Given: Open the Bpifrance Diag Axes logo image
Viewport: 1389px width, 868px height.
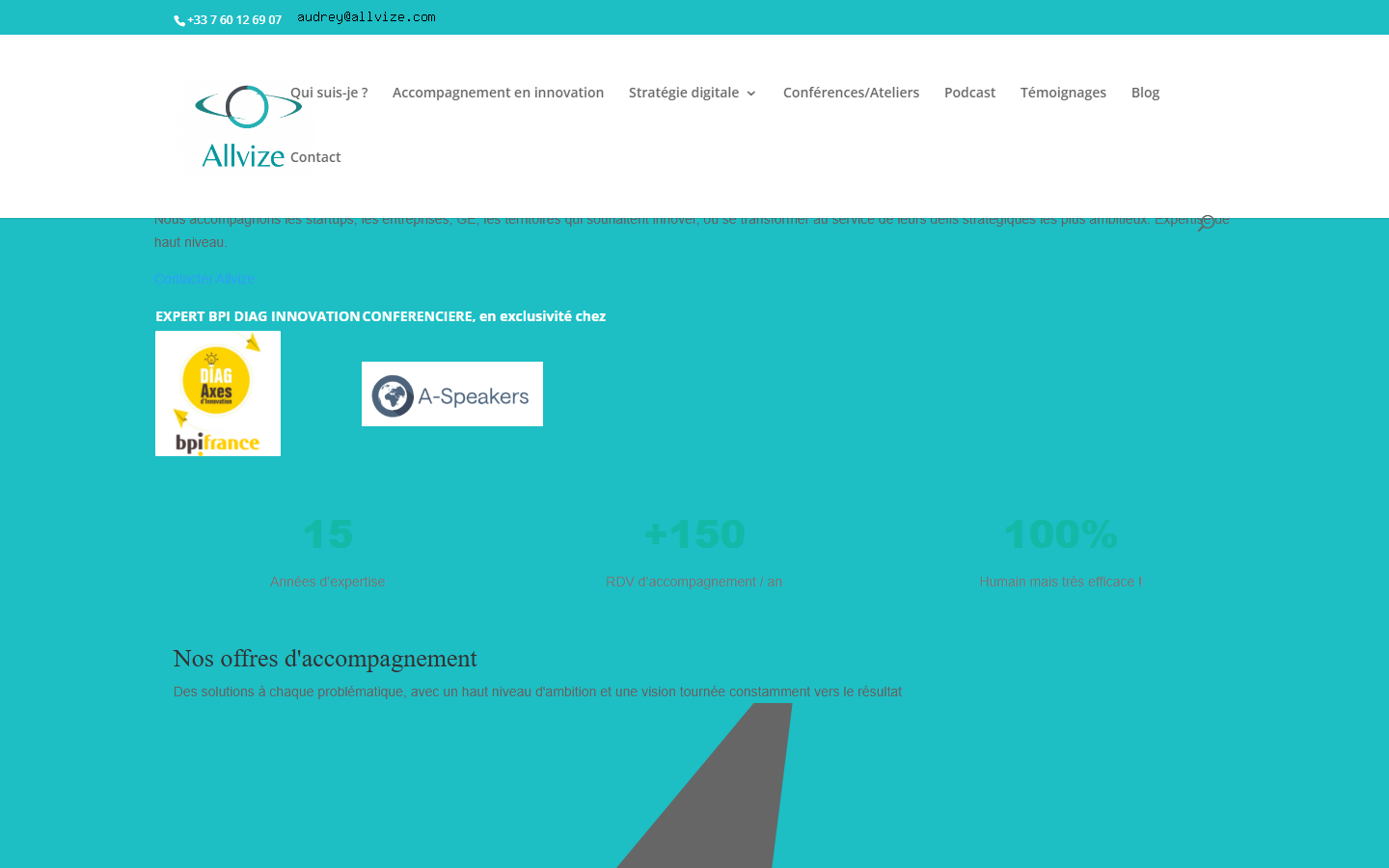Looking at the screenshot, I should 218,393.
